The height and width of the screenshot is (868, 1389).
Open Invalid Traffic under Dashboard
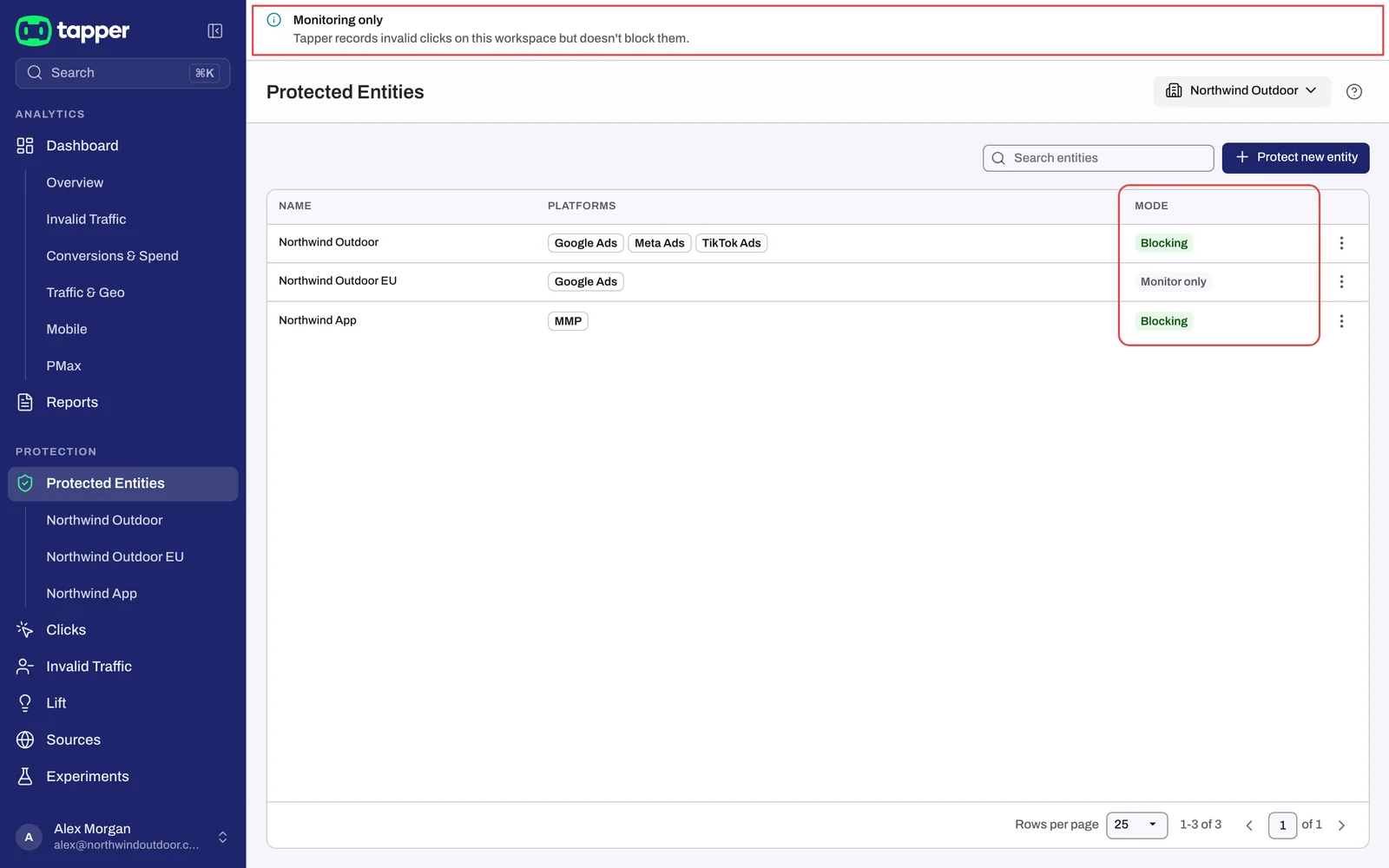pyautogui.click(x=86, y=220)
